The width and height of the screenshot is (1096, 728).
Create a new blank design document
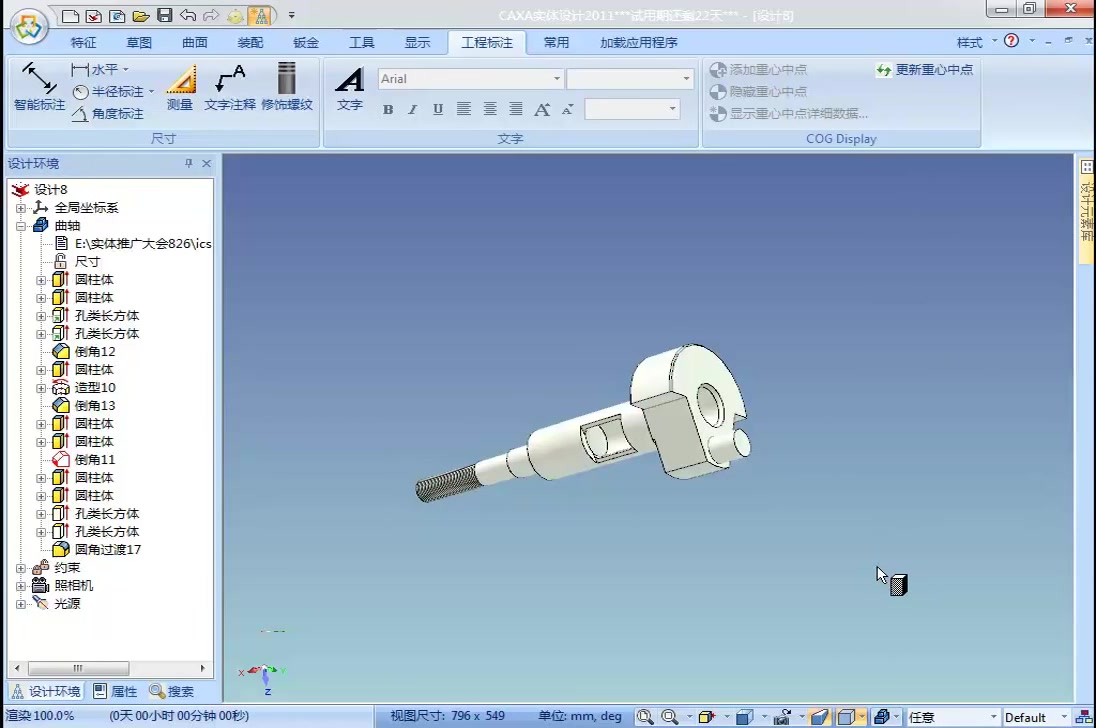(70, 15)
